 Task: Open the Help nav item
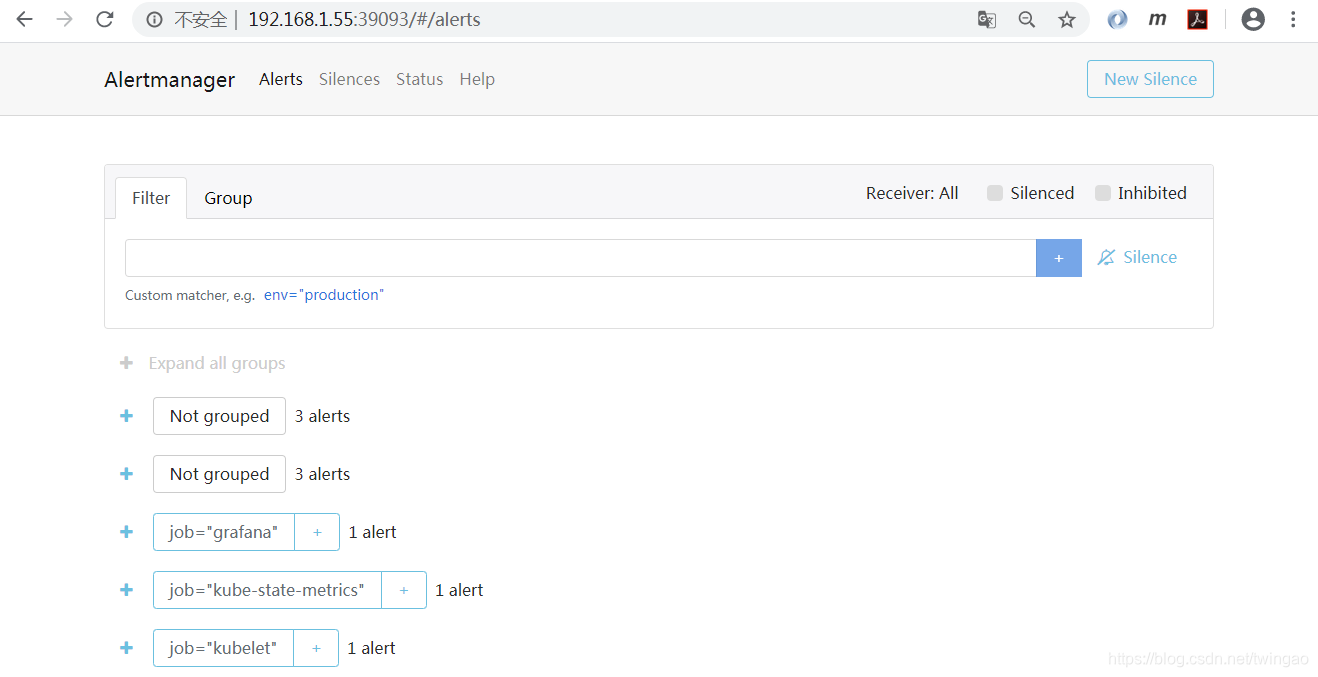[x=477, y=79]
